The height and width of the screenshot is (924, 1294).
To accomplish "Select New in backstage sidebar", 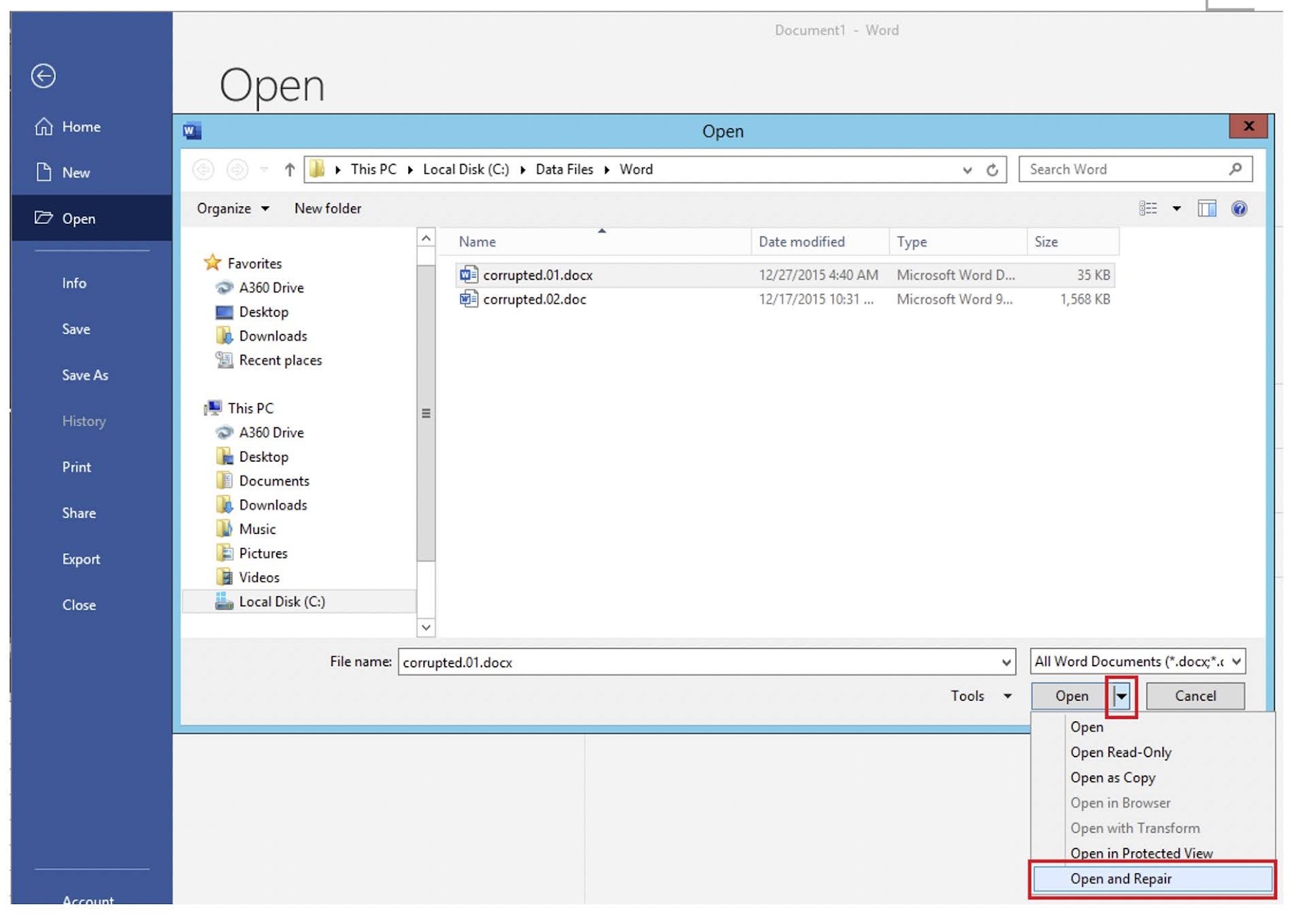I will 91,172.
